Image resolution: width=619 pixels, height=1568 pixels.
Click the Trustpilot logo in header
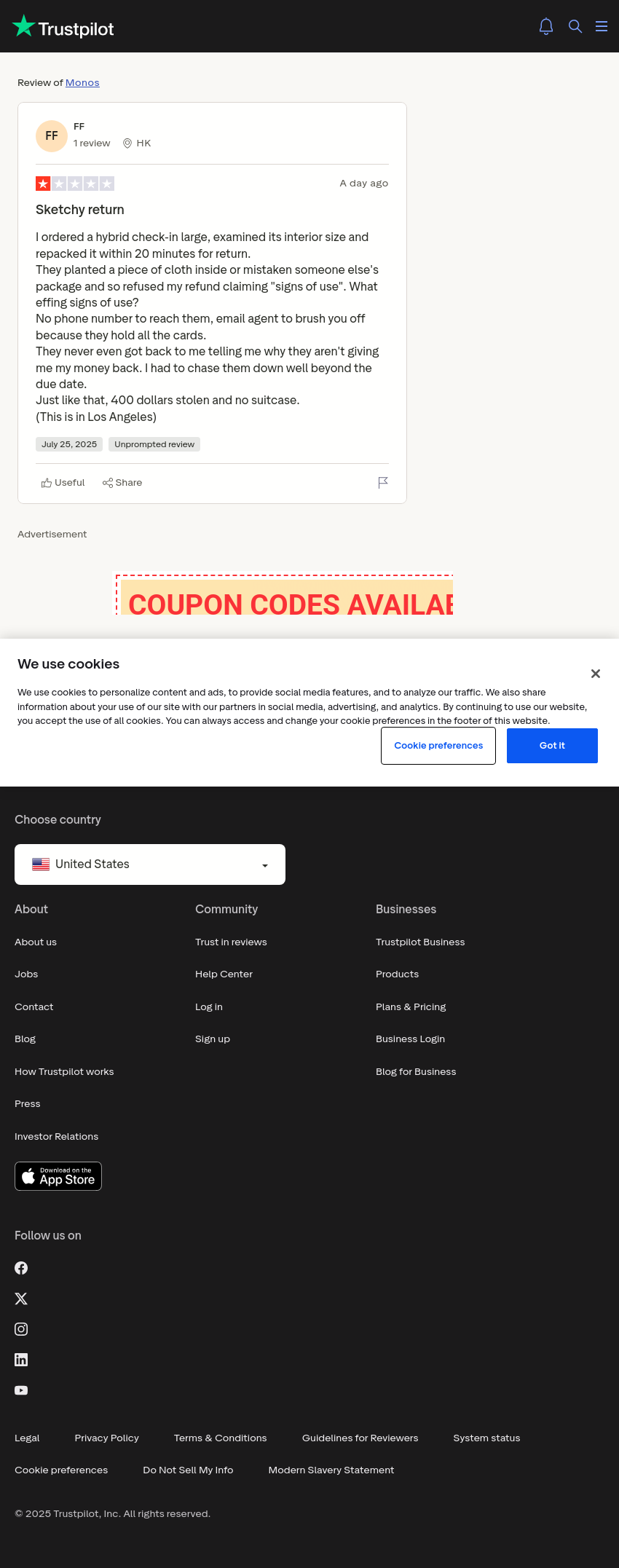click(x=63, y=27)
